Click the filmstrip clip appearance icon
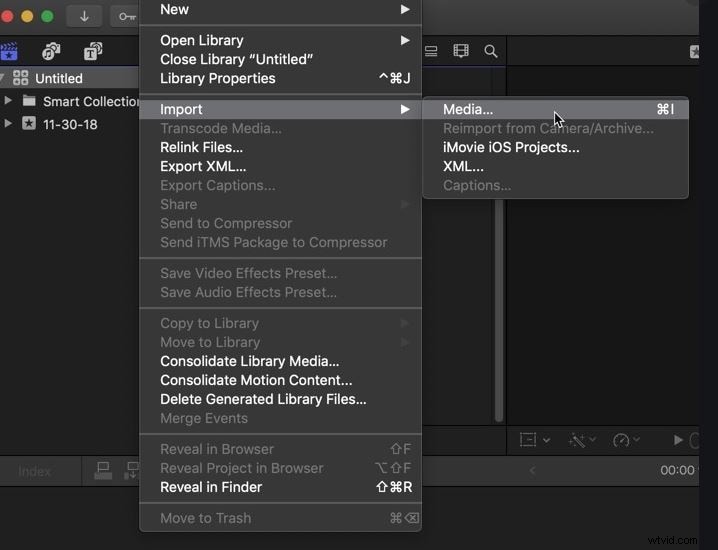The height and width of the screenshot is (550, 718). (461, 51)
